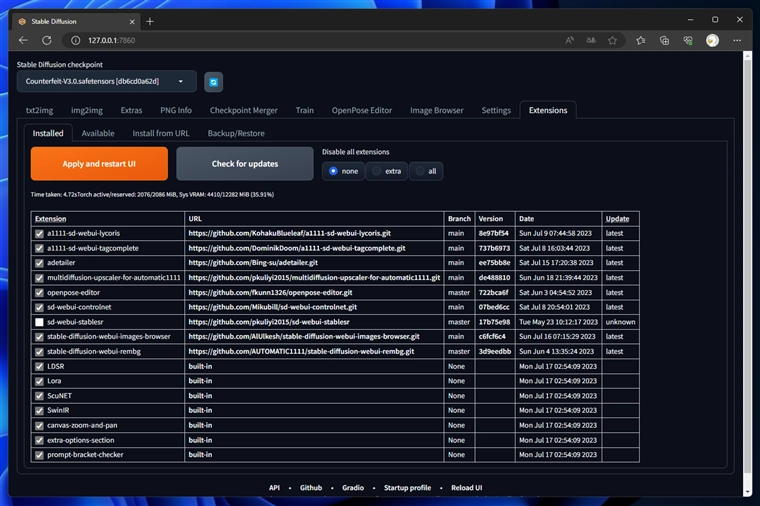This screenshot has width=760, height=506.
Task: Switch to the Available sub-tab
Action: point(98,133)
